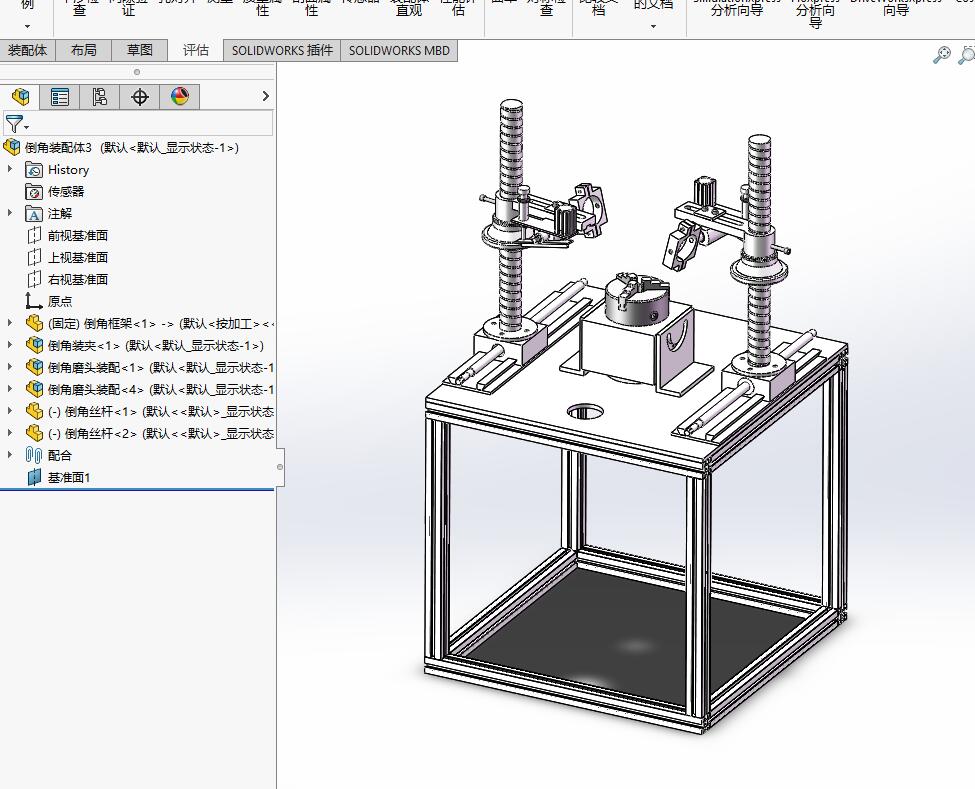
Task: Expand the 倒角框架<1> component
Action: (x=9, y=323)
